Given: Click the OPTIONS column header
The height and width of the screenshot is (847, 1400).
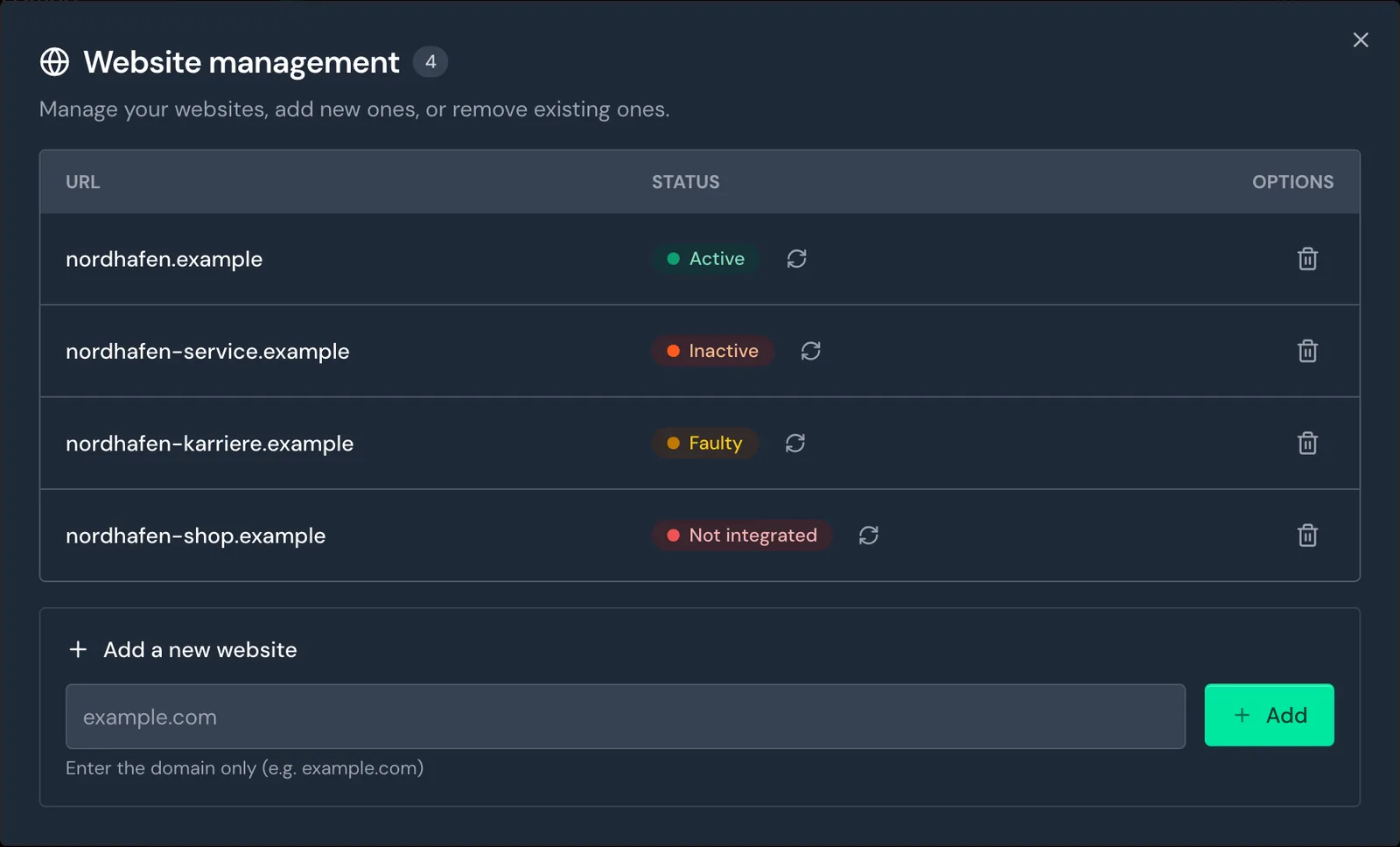Looking at the screenshot, I should tap(1293, 182).
